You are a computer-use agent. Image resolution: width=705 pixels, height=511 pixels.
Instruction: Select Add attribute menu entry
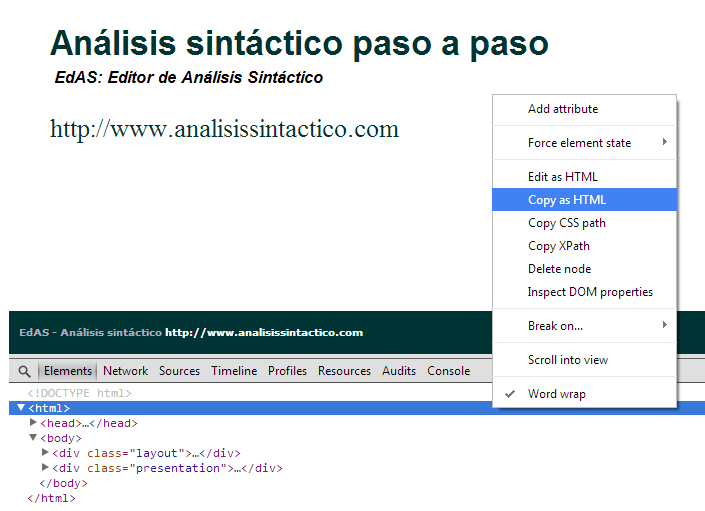563,109
